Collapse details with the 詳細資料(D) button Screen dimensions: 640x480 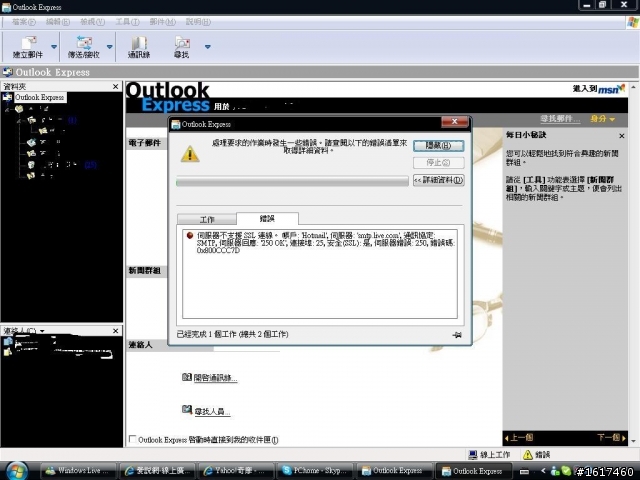coord(438,180)
